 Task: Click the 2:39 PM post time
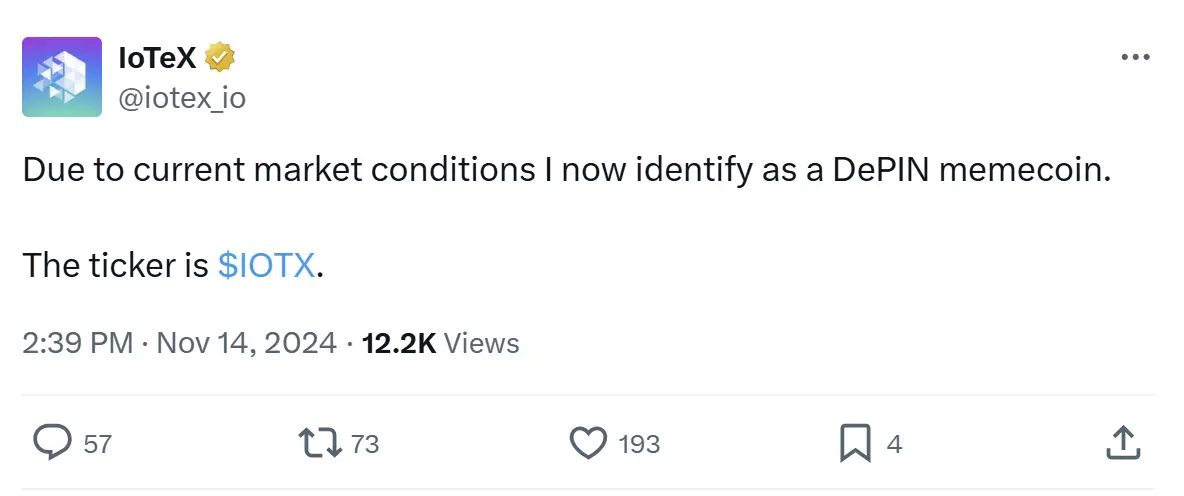pyautogui.click(x=77, y=343)
